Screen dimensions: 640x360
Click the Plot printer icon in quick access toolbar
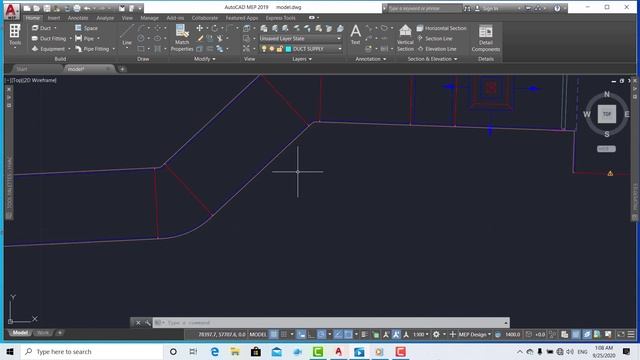pos(77,8)
